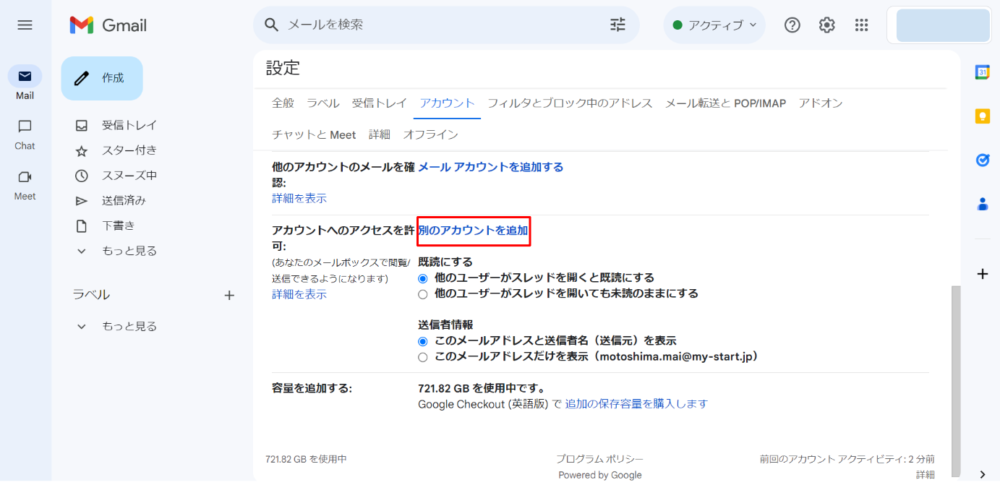Switch to the ラベル settings tab
This screenshot has height=485, width=1000.
[x=323, y=103]
